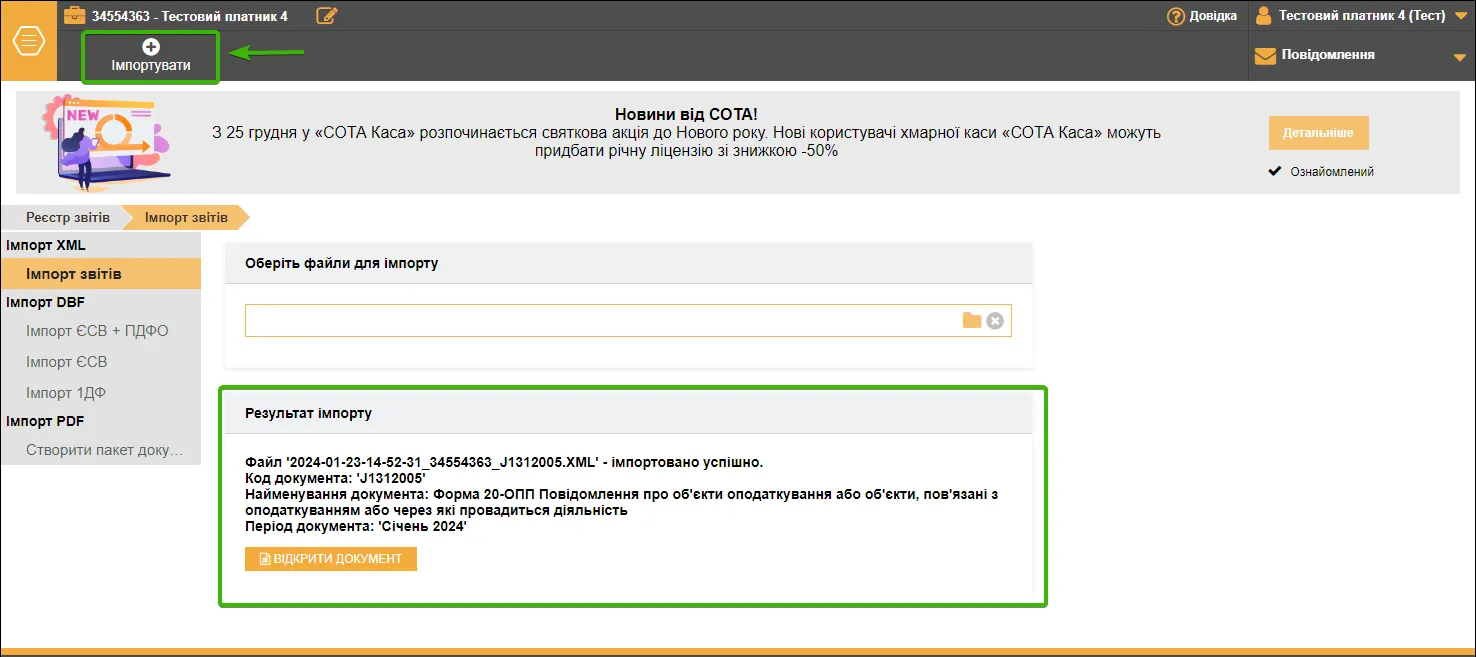
Task: Click the ВІДКРИТИ ДОКУМЕНТ button
Action: point(330,559)
